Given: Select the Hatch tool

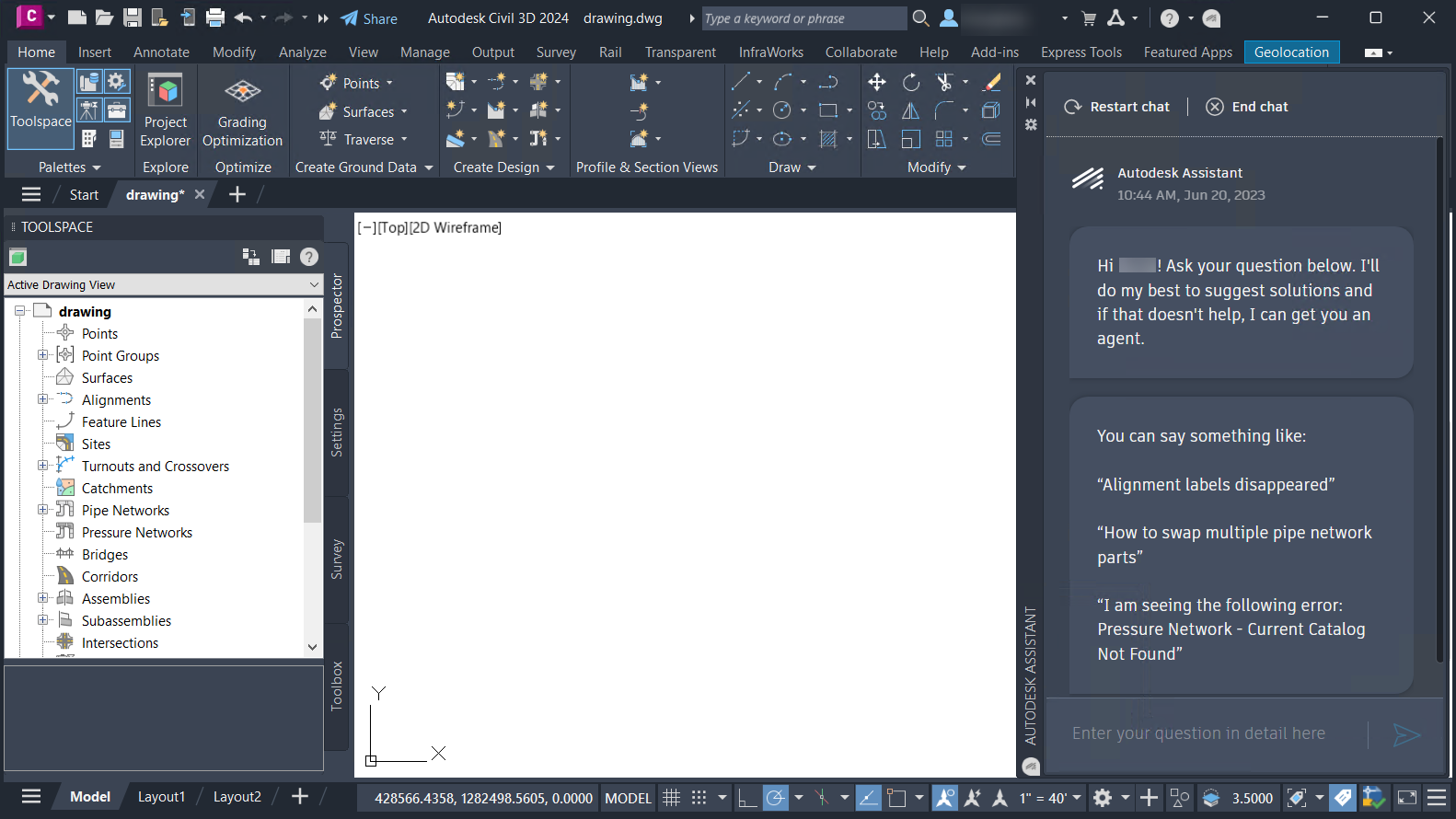Looking at the screenshot, I should [828, 139].
